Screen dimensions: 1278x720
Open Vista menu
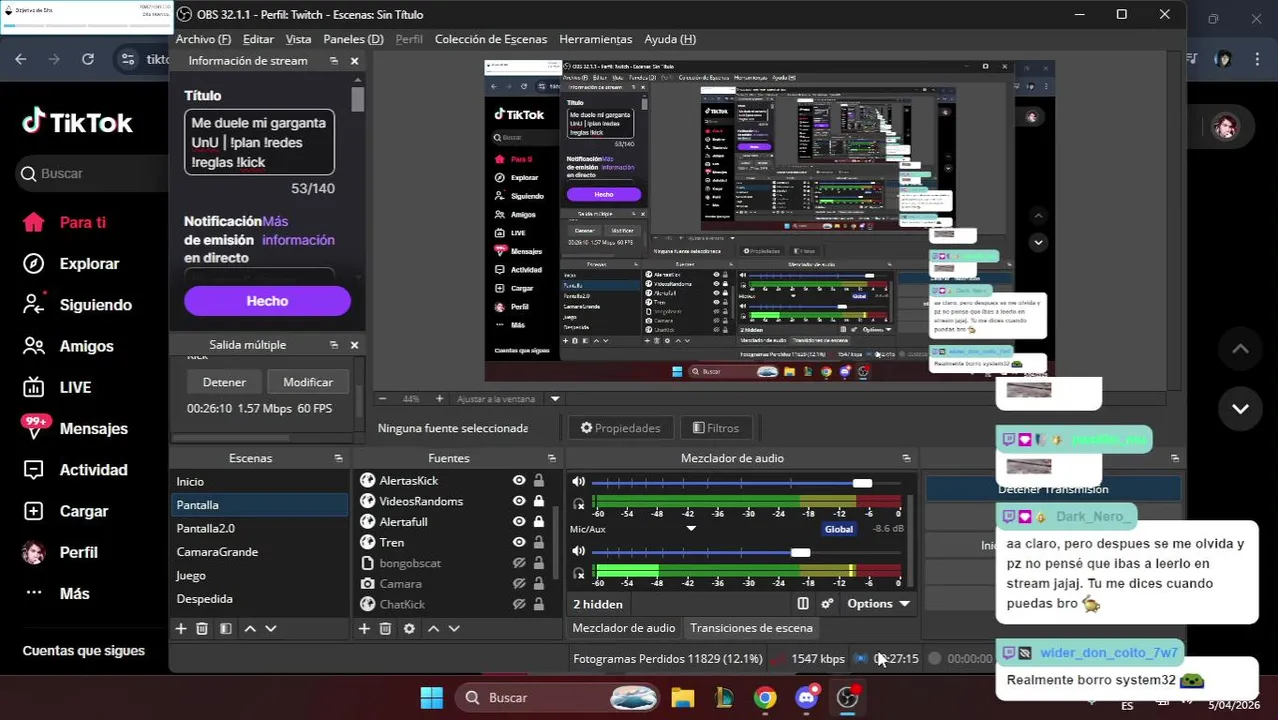298,39
